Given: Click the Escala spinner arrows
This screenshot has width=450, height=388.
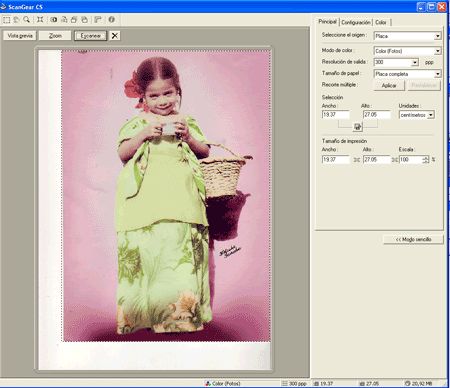Looking at the screenshot, I should (426, 160).
